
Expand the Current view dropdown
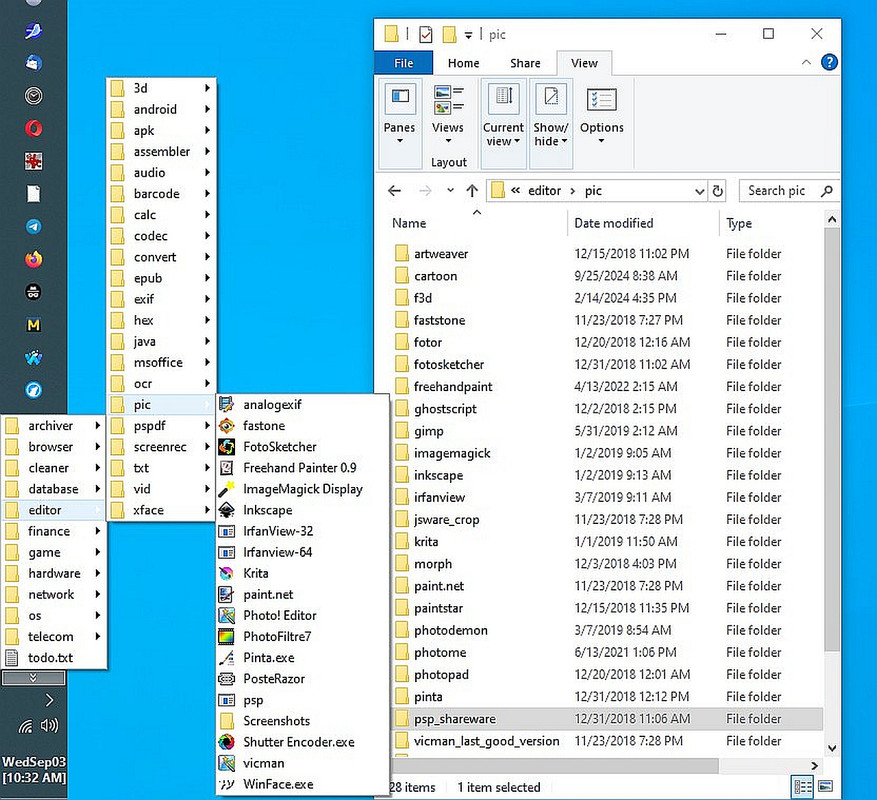coord(503,122)
